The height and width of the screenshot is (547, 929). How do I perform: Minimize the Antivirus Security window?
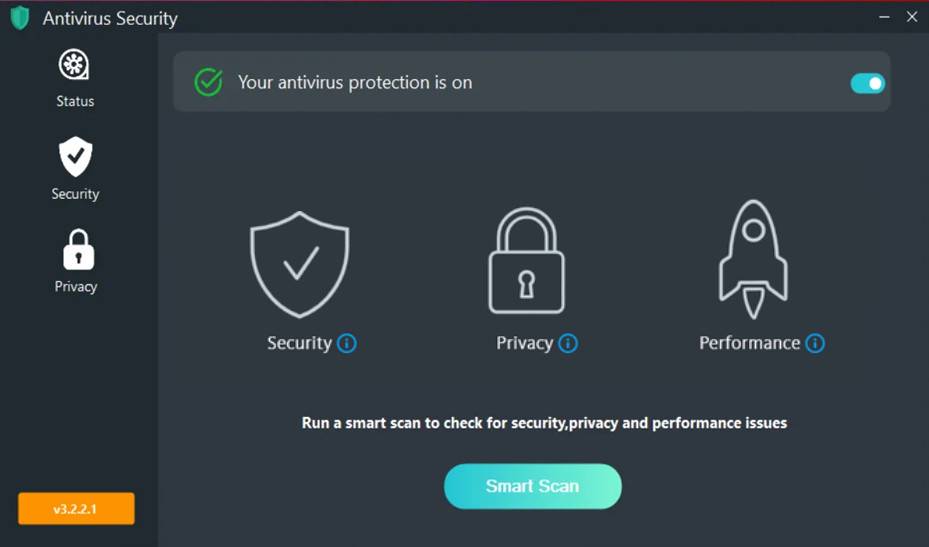click(884, 17)
